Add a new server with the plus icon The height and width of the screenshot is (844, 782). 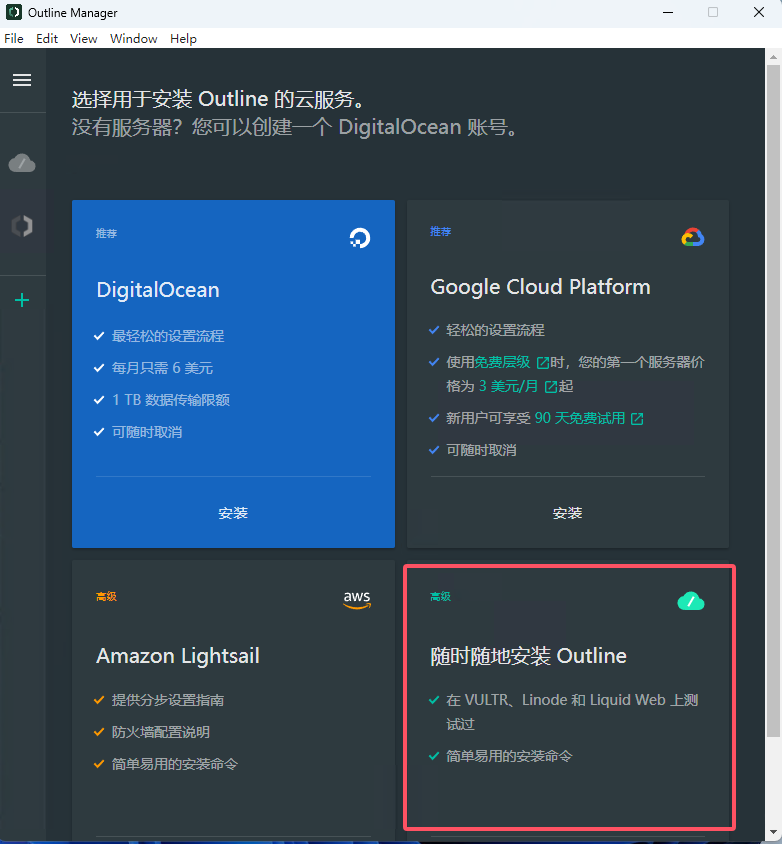pos(22,300)
